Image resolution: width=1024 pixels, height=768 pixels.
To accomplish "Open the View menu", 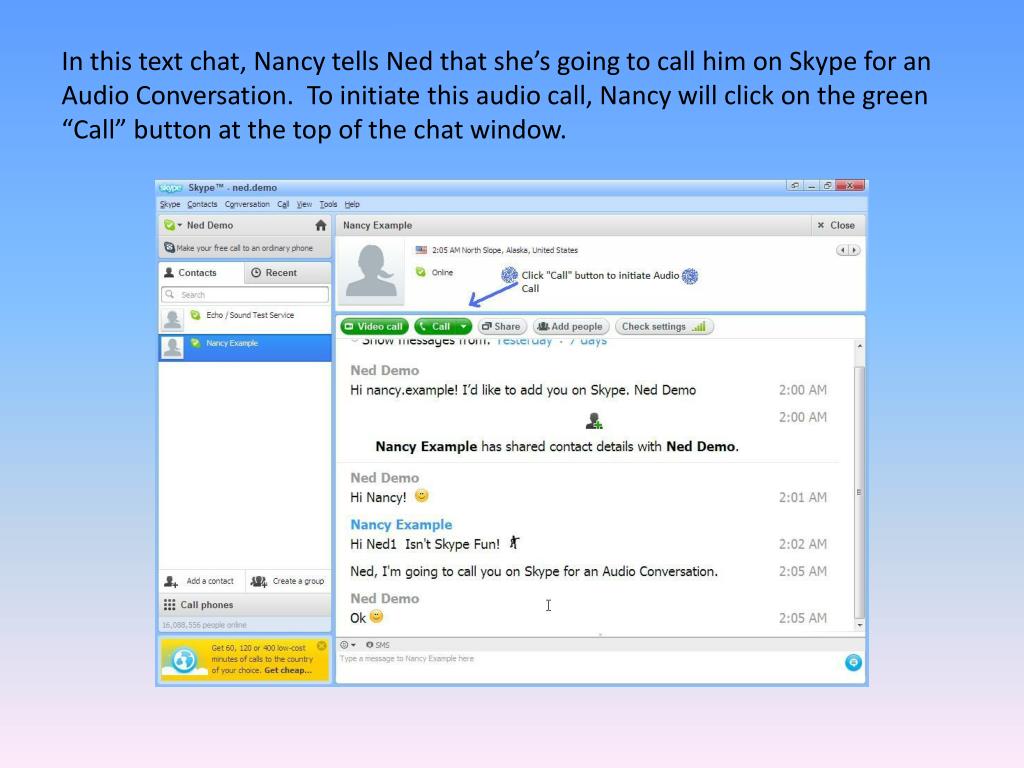I will [x=304, y=204].
